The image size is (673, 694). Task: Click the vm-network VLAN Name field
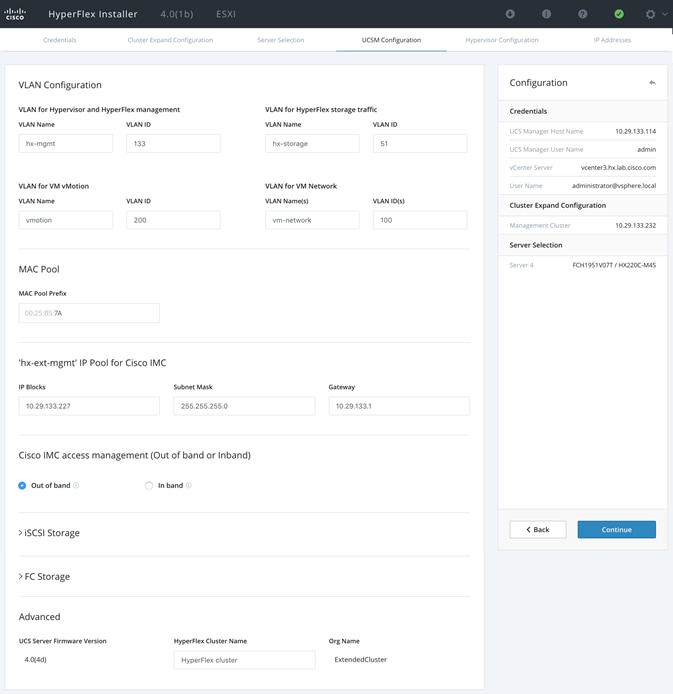[x=312, y=220]
